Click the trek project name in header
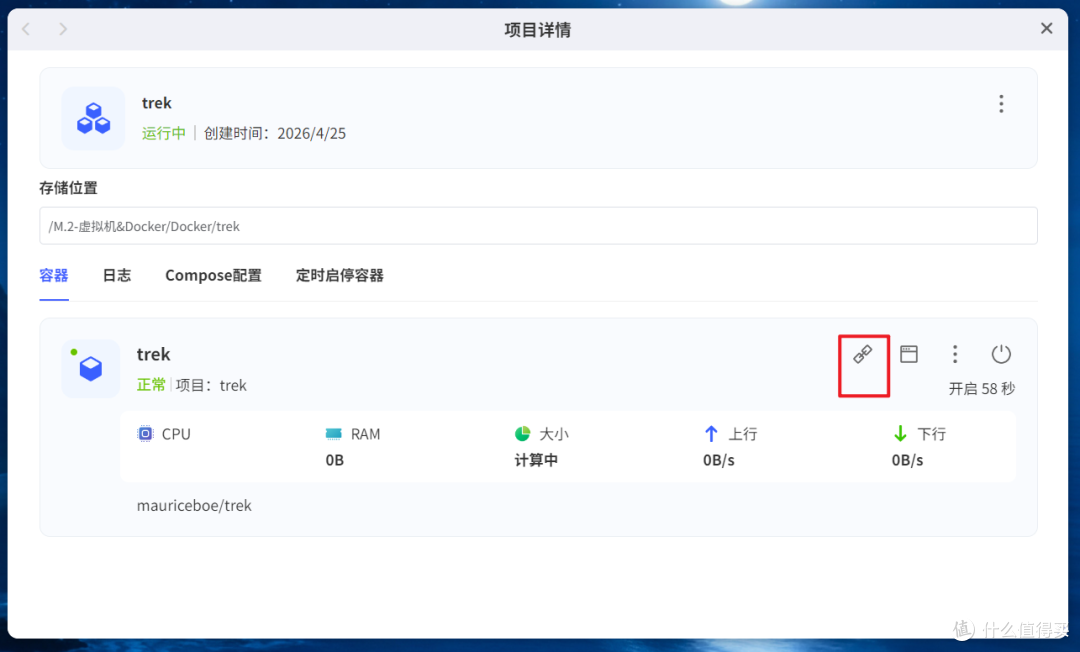 (x=156, y=103)
